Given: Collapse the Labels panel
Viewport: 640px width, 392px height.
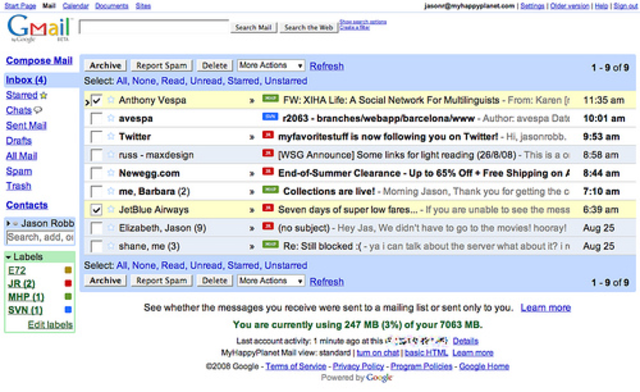Looking at the screenshot, I should (8, 257).
